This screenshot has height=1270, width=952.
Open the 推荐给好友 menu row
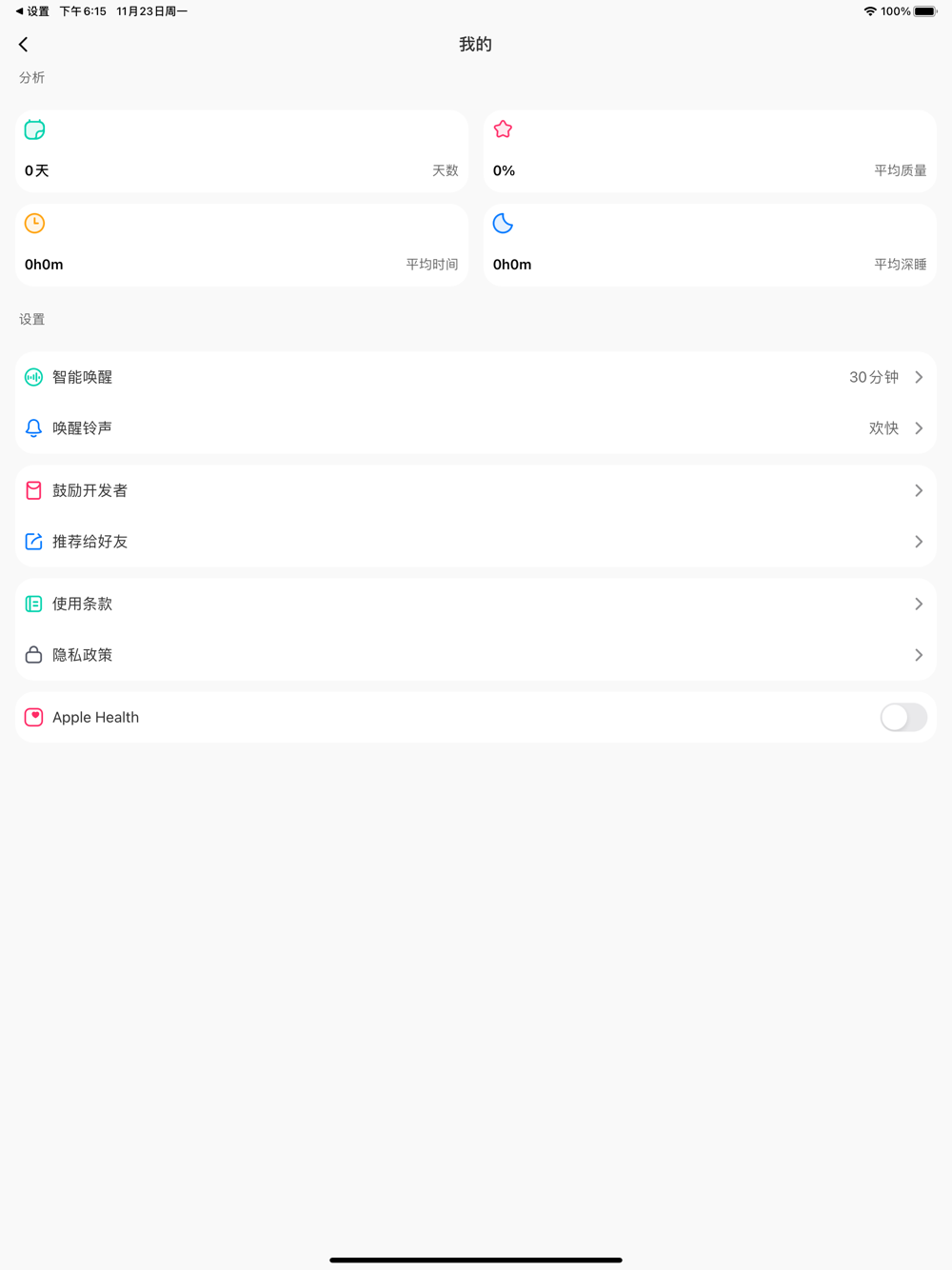[x=476, y=542]
